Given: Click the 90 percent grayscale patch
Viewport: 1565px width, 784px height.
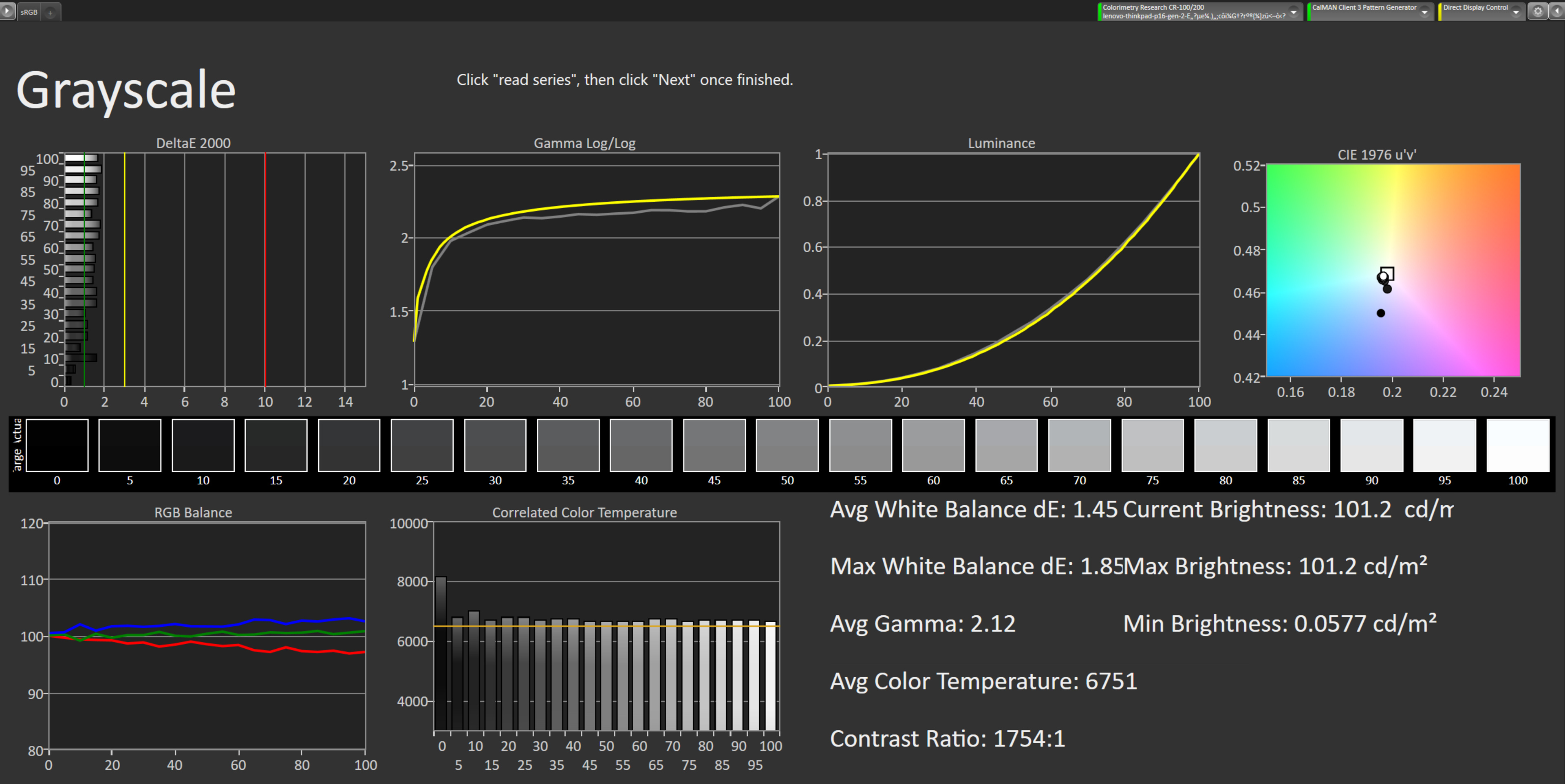Looking at the screenshot, I should pos(1371,445).
